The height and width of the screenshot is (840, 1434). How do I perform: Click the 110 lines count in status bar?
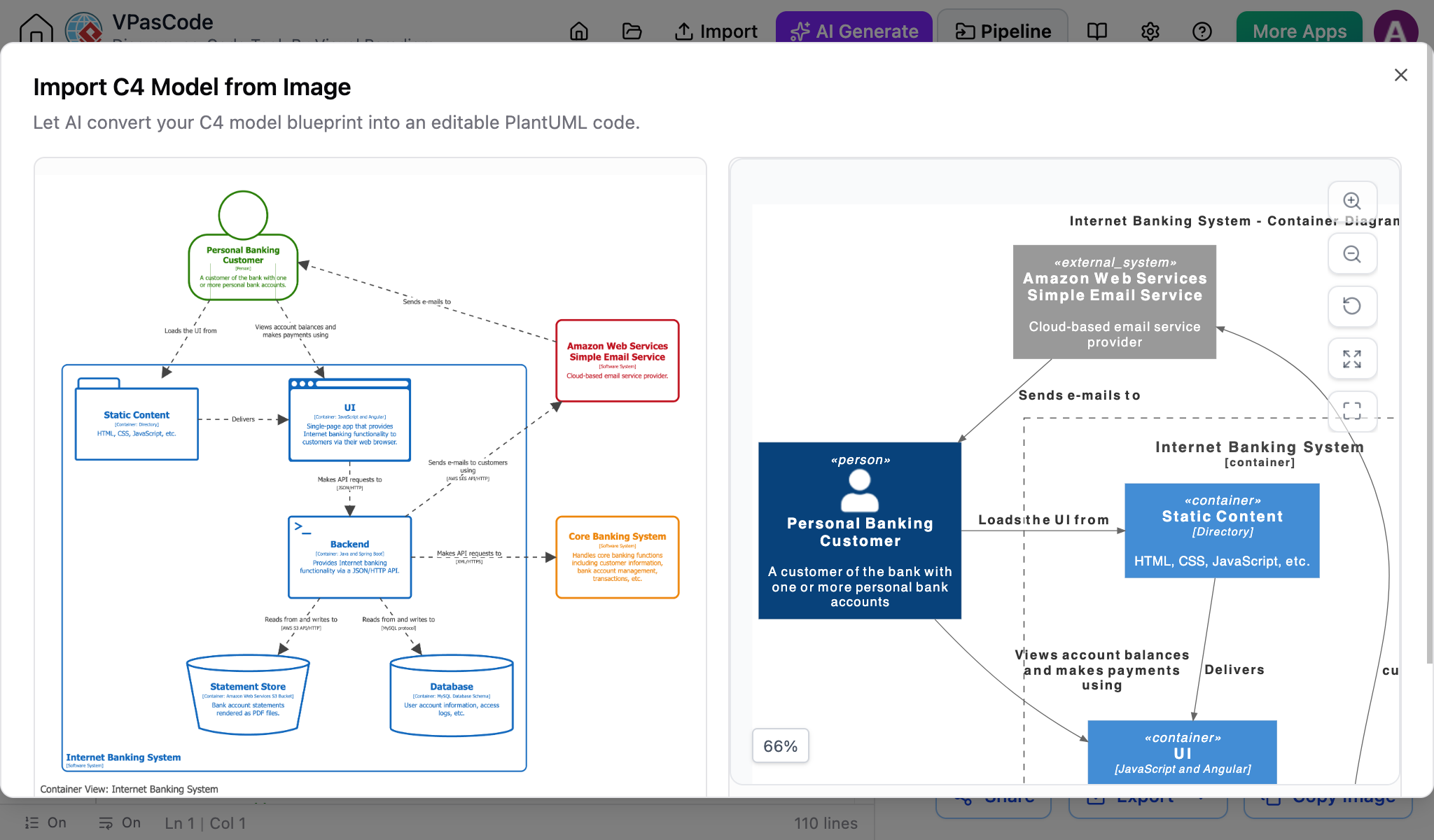[826, 824]
